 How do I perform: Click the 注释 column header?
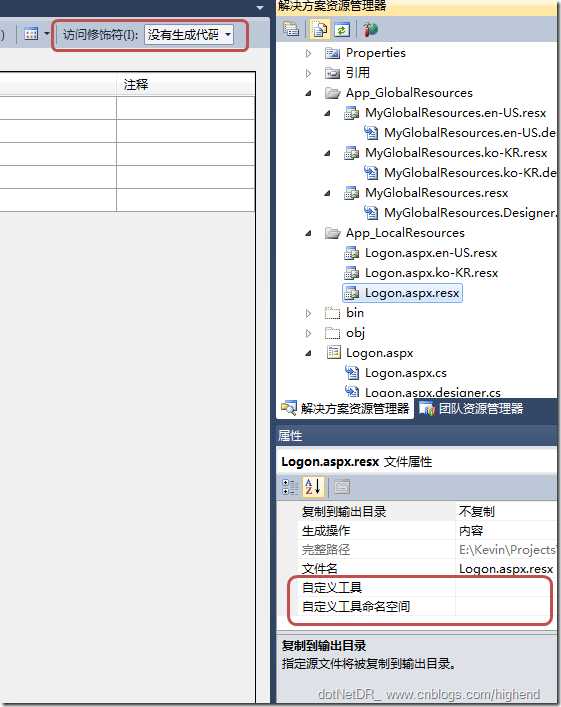pos(185,85)
